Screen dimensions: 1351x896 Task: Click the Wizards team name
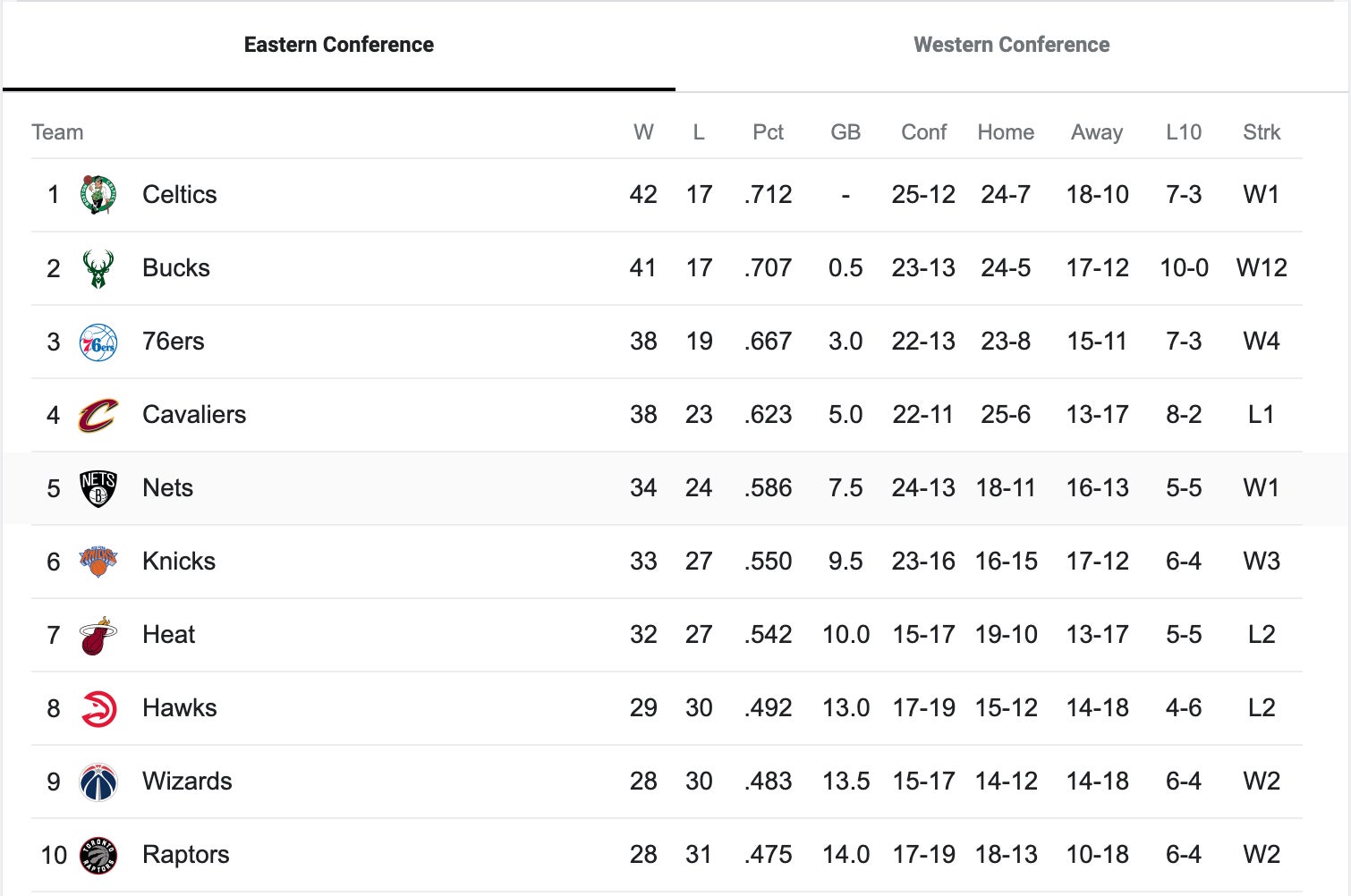point(187,782)
